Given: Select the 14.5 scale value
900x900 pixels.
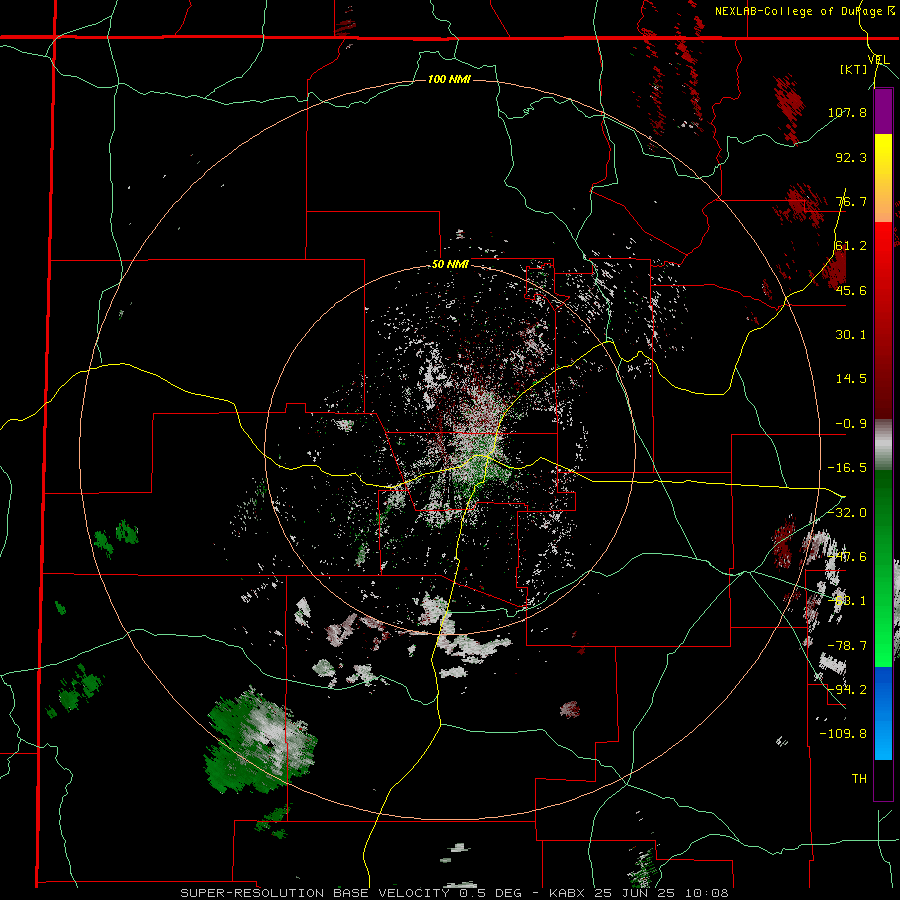Looking at the screenshot, I should coord(851,379).
